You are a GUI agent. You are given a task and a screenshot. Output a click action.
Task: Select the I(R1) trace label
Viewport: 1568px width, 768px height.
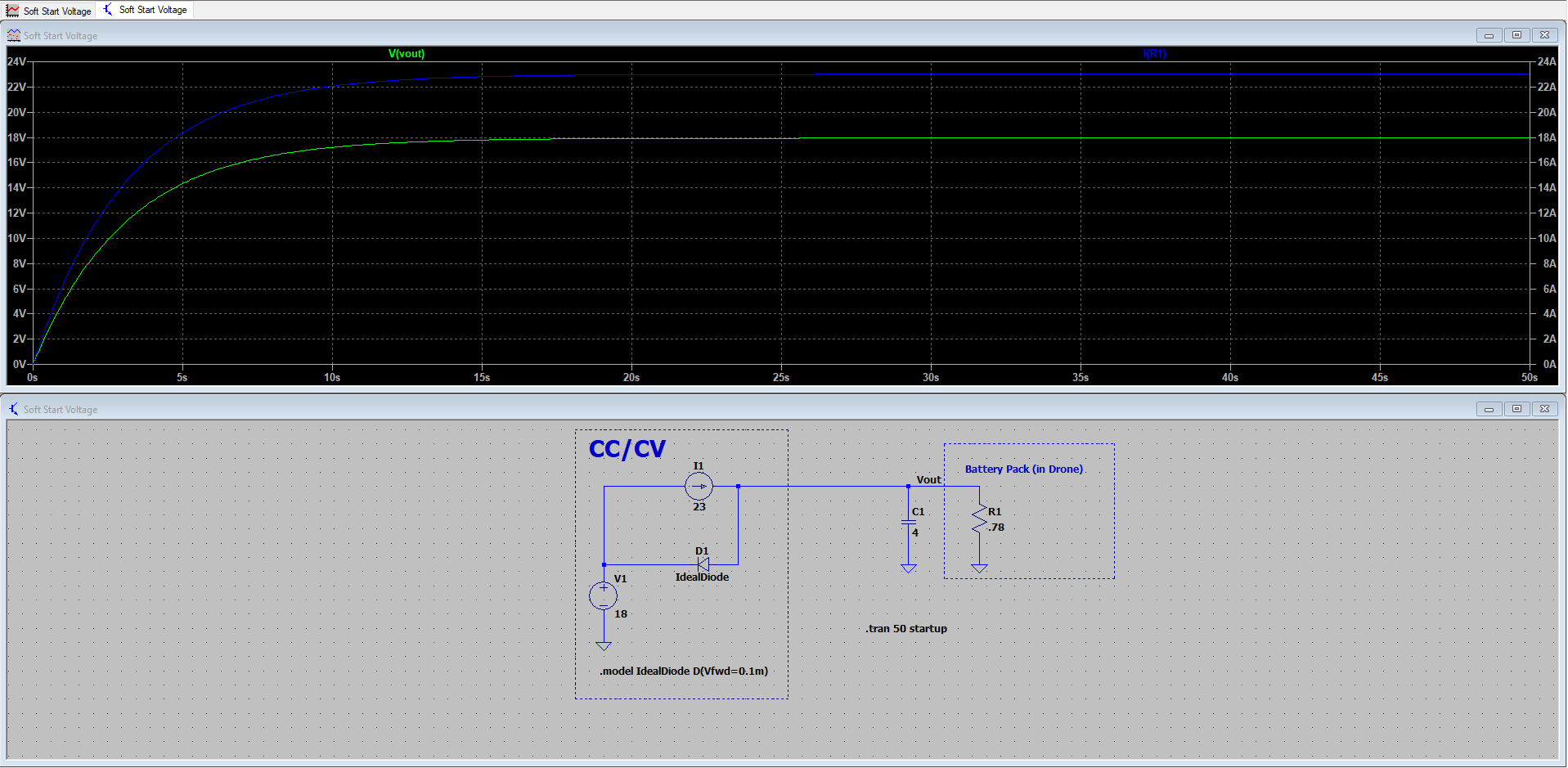pyautogui.click(x=1155, y=54)
